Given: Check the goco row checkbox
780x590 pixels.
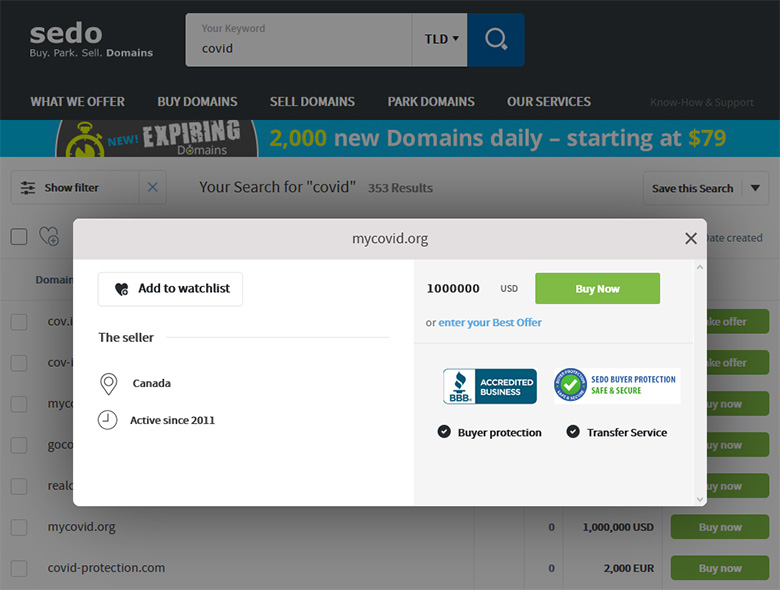Looking at the screenshot, I should click(x=19, y=445).
